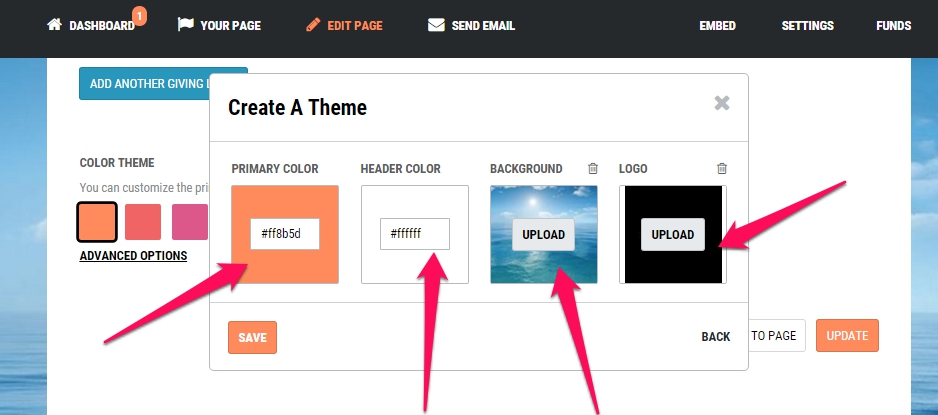Click the Dashboard home icon
The height and width of the screenshot is (415, 938).
pyautogui.click(x=54, y=25)
